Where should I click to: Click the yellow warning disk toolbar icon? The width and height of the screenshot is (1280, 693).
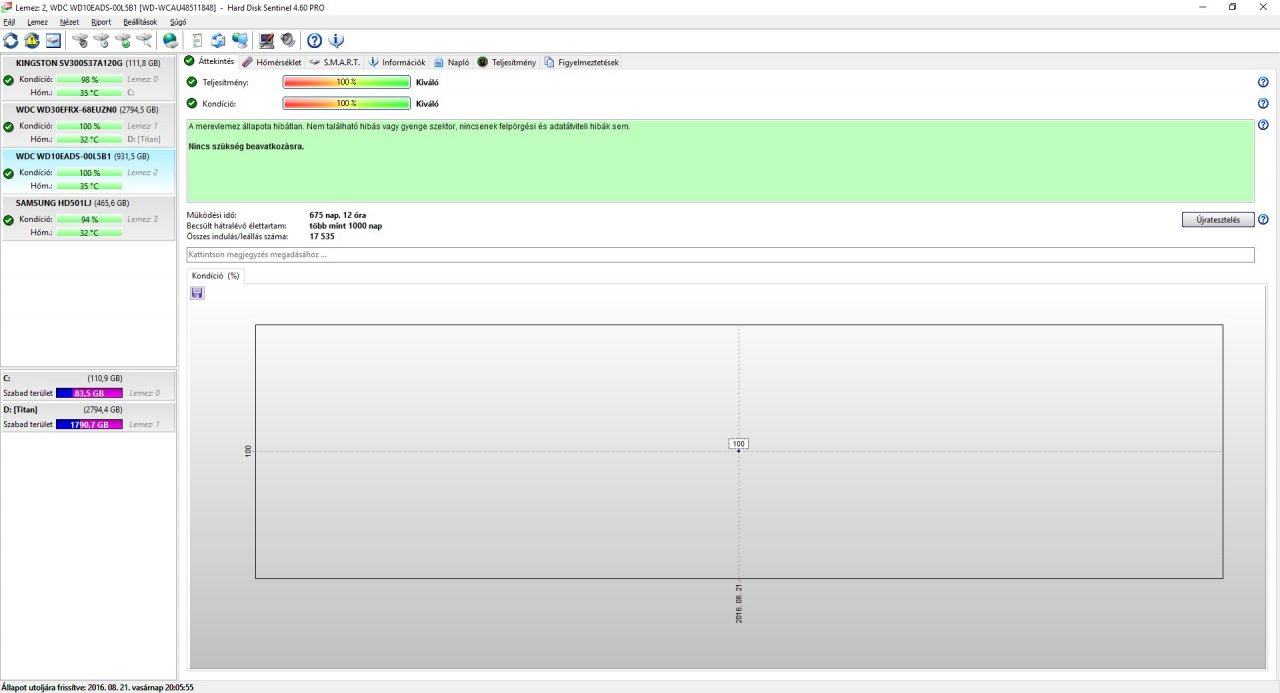(x=32, y=41)
